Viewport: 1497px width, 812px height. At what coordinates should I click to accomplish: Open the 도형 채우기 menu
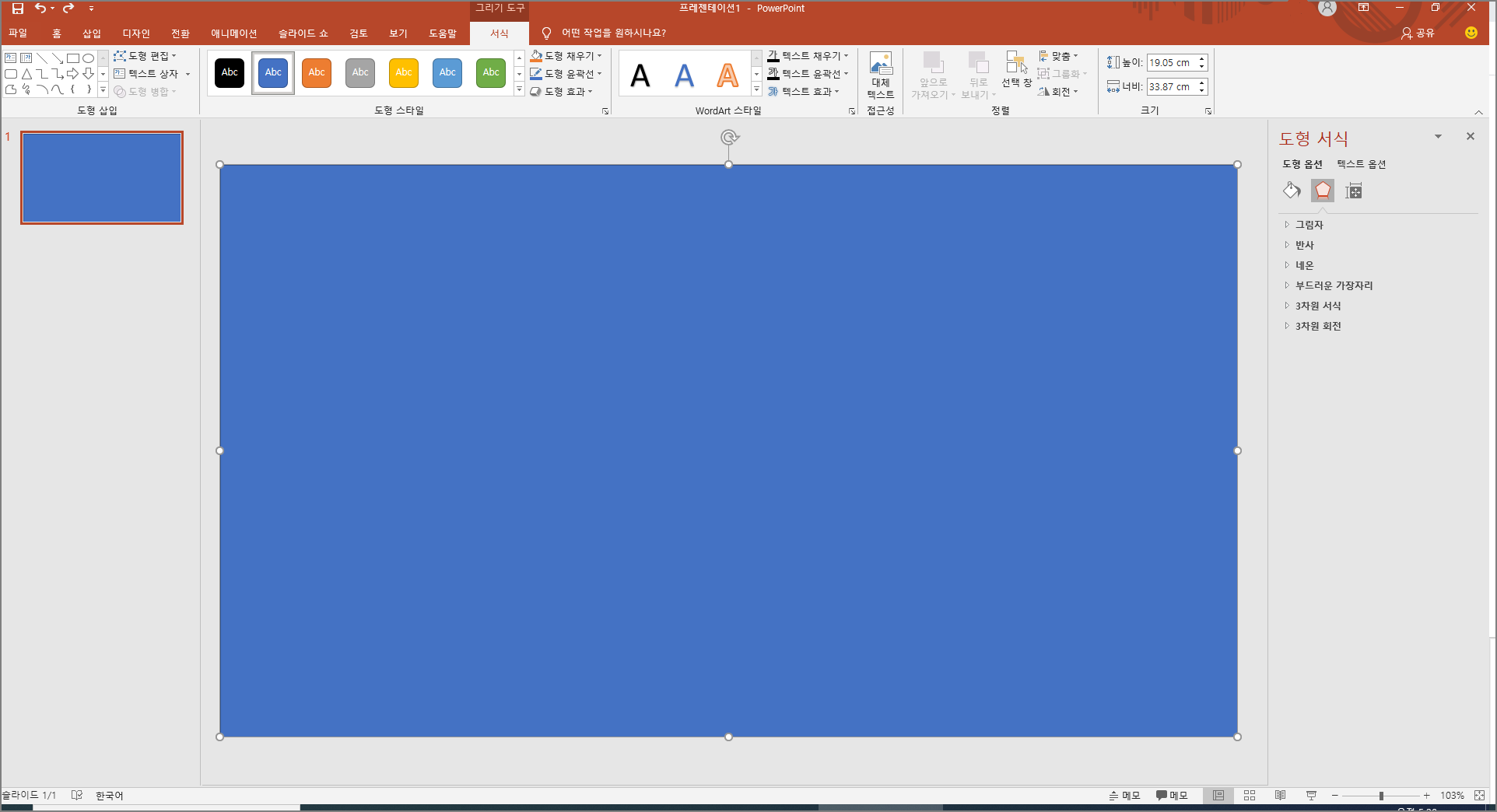click(x=566, y=56)
